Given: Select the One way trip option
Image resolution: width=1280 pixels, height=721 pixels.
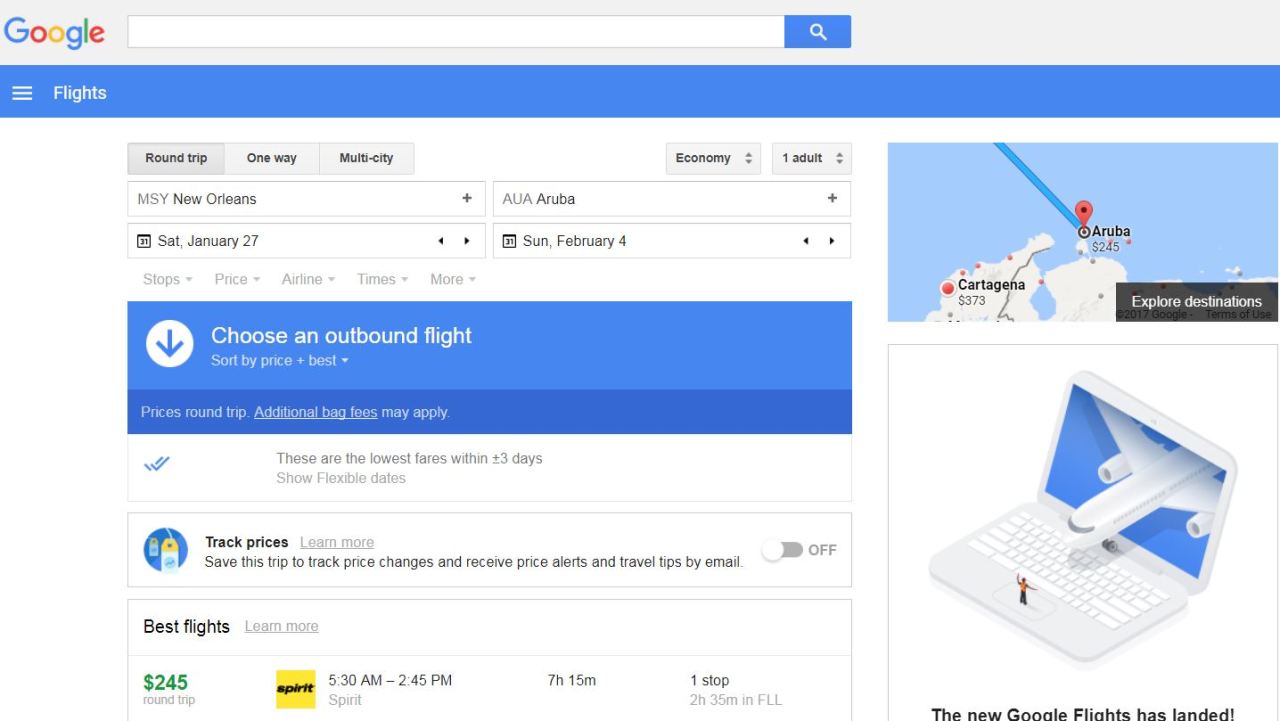Looking at the screenshot, I should 272,158.
